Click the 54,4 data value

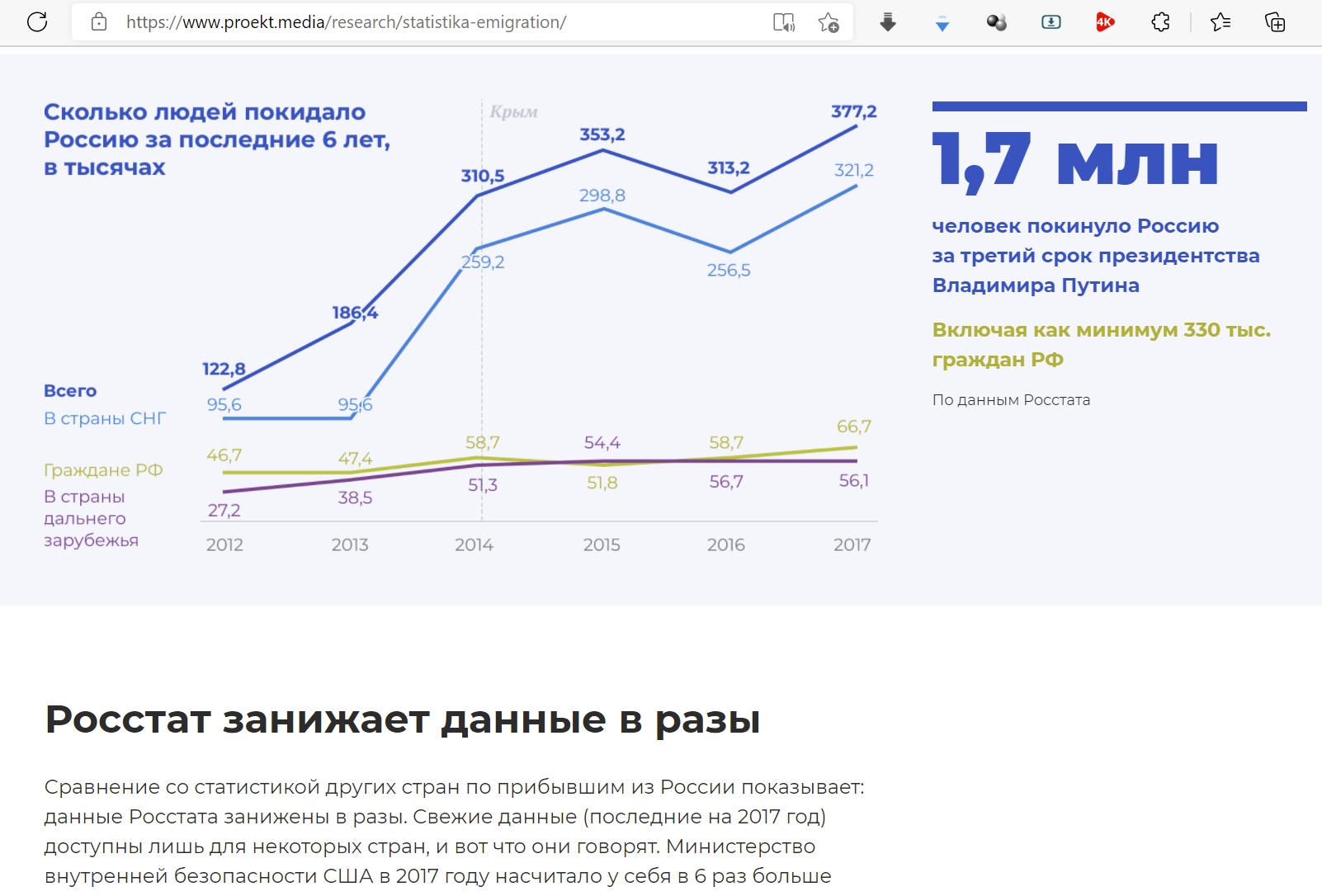click(602, 443)
